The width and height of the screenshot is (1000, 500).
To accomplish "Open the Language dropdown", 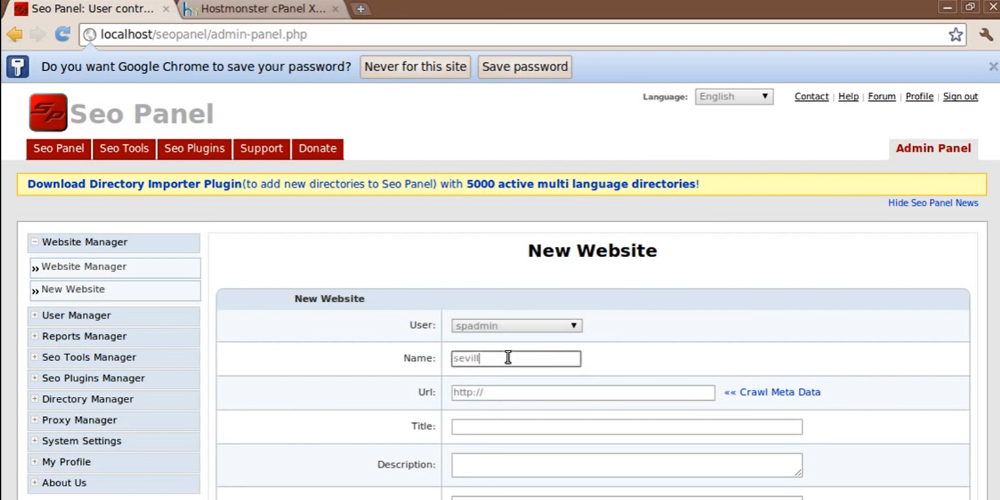I will click(x=734, y=97).
